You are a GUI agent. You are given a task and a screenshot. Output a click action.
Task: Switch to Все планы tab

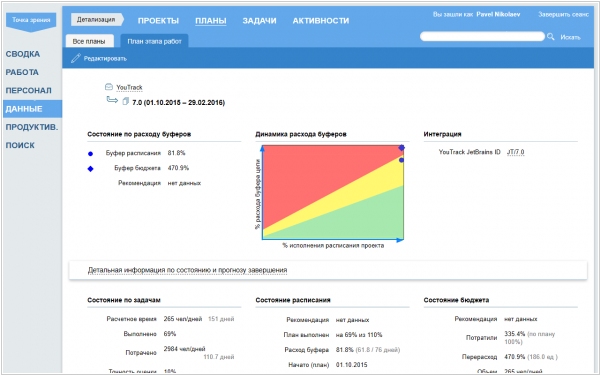click(x=89, y=41)
